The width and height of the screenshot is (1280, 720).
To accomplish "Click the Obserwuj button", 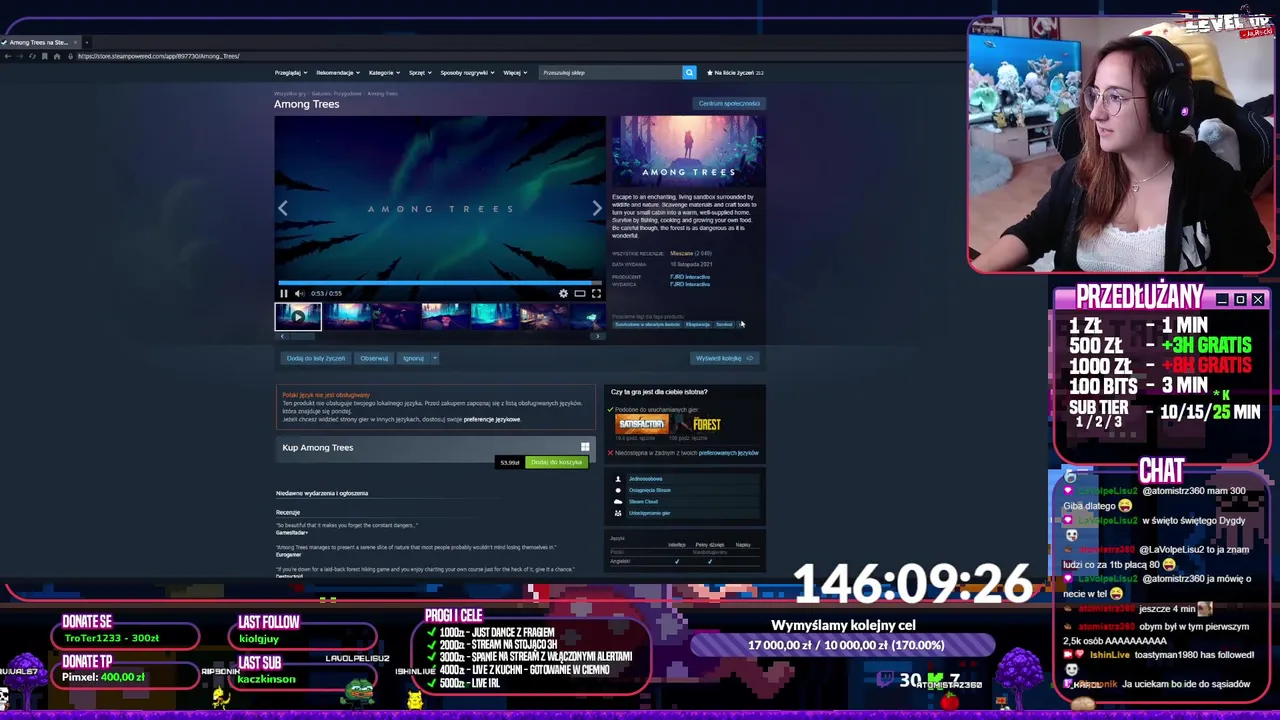I will pyautogui.click(x=374, y=358).
